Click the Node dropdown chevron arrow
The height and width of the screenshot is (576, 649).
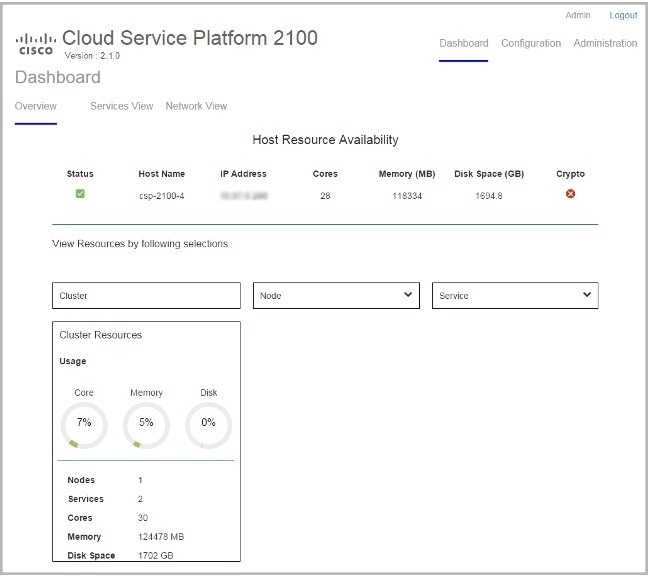[407, 295]
